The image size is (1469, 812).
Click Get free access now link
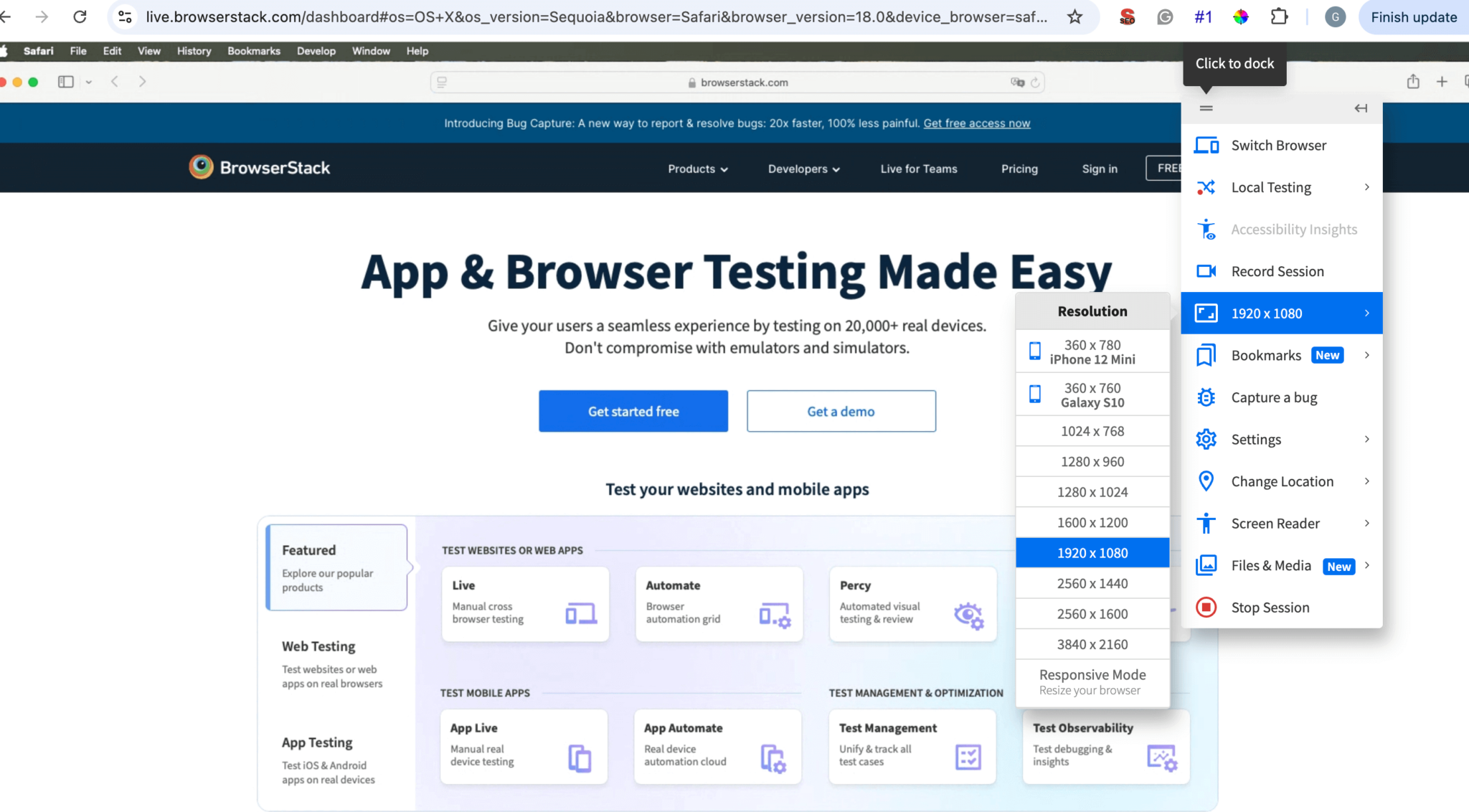(976, 123)
